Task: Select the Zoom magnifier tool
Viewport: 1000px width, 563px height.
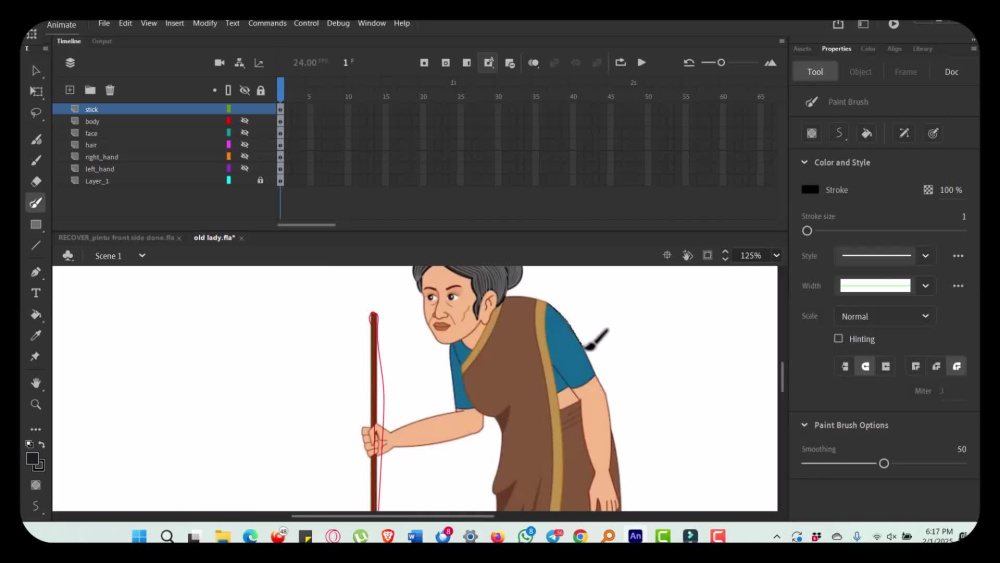Action: coord(36,405)
